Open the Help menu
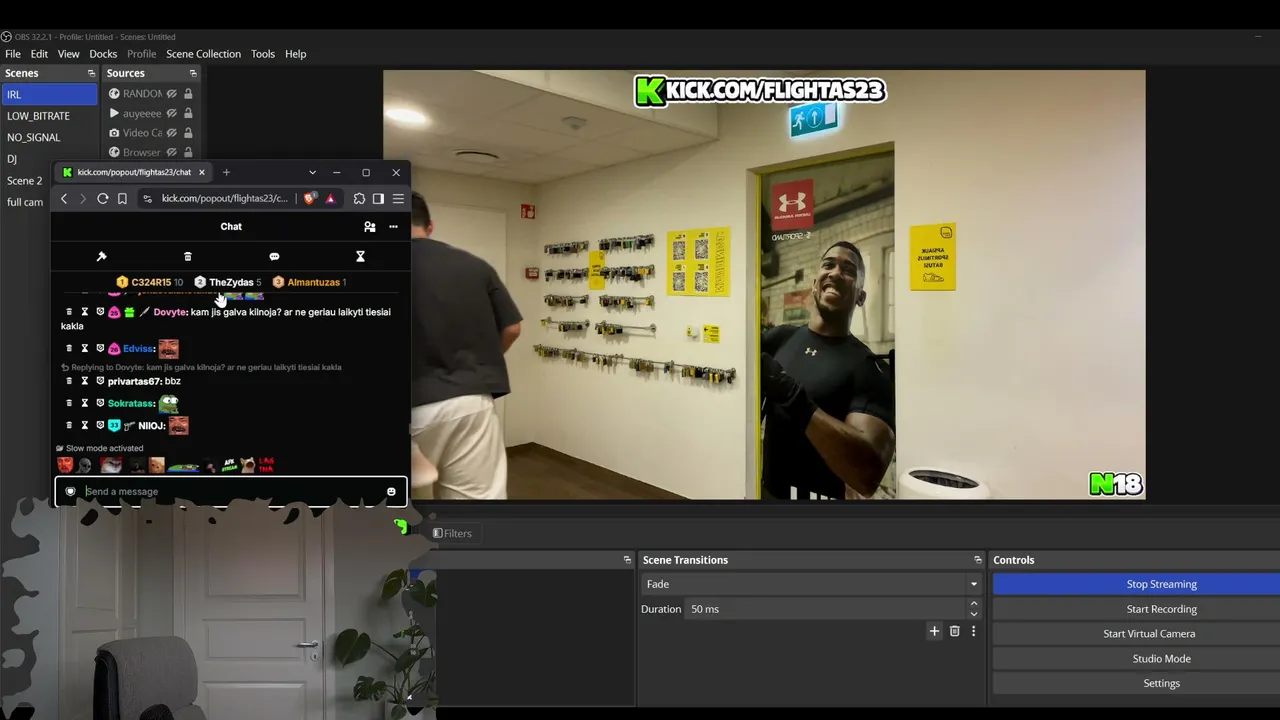This screenshot has width=1280, height=720. (295, 54)
